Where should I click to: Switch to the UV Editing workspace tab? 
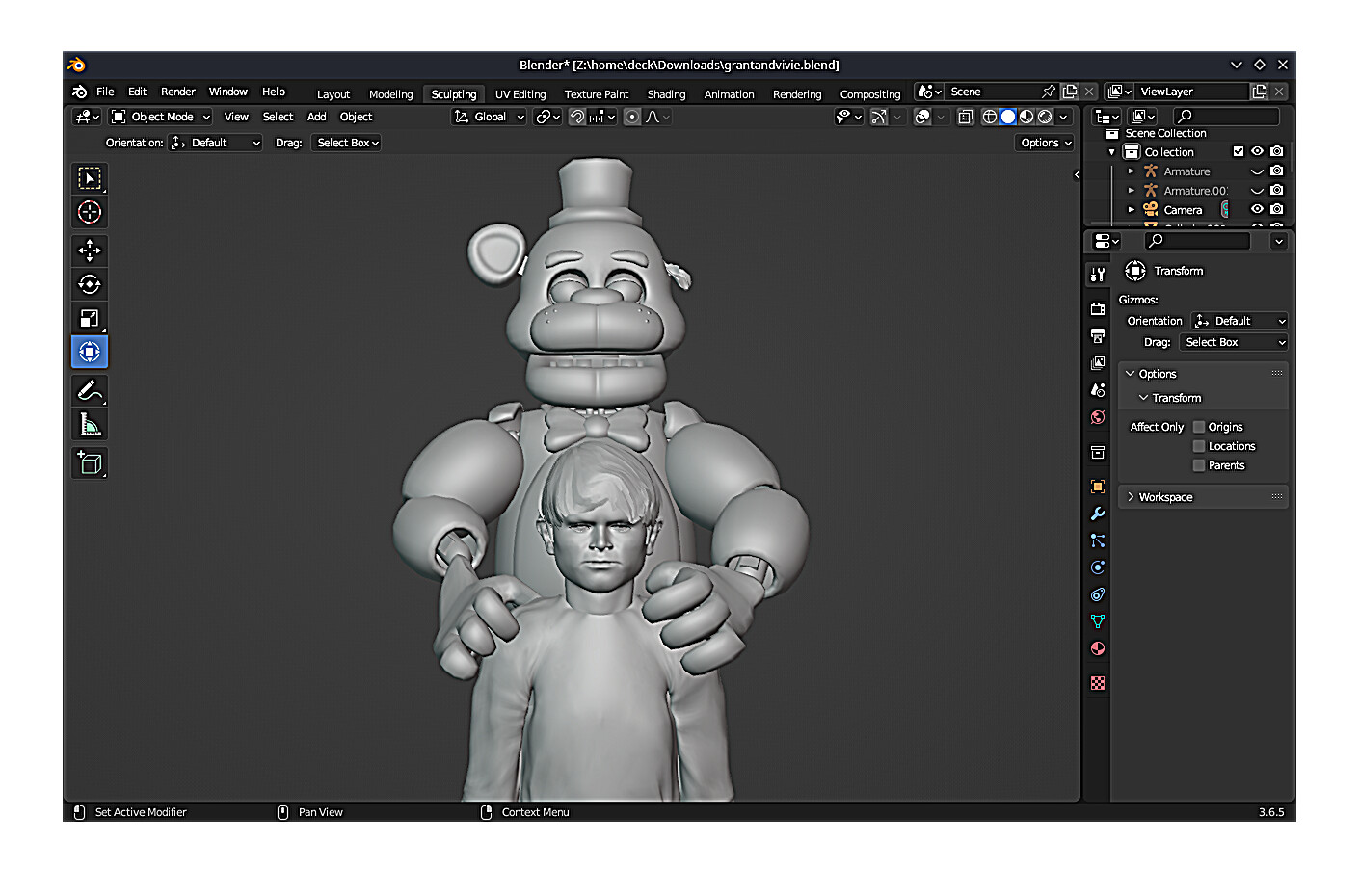tap(520, 94)
